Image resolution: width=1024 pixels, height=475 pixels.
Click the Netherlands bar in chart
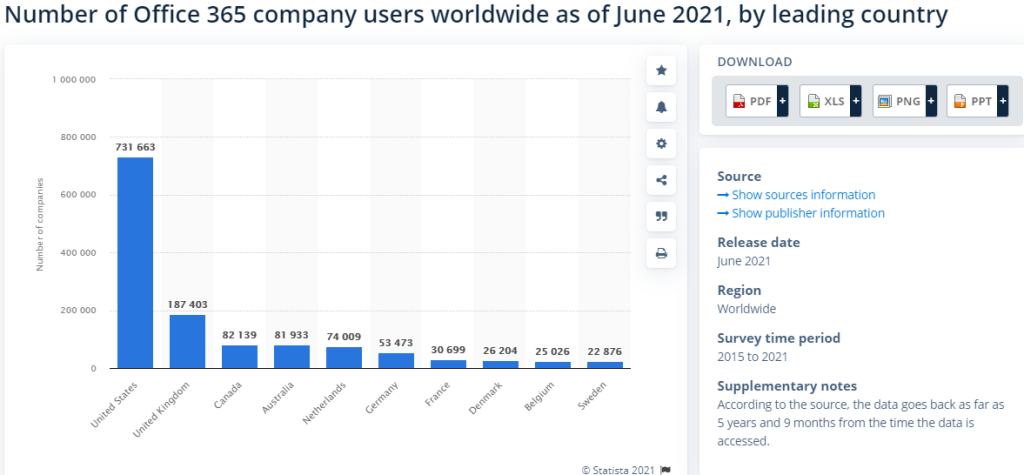point(344,358)
